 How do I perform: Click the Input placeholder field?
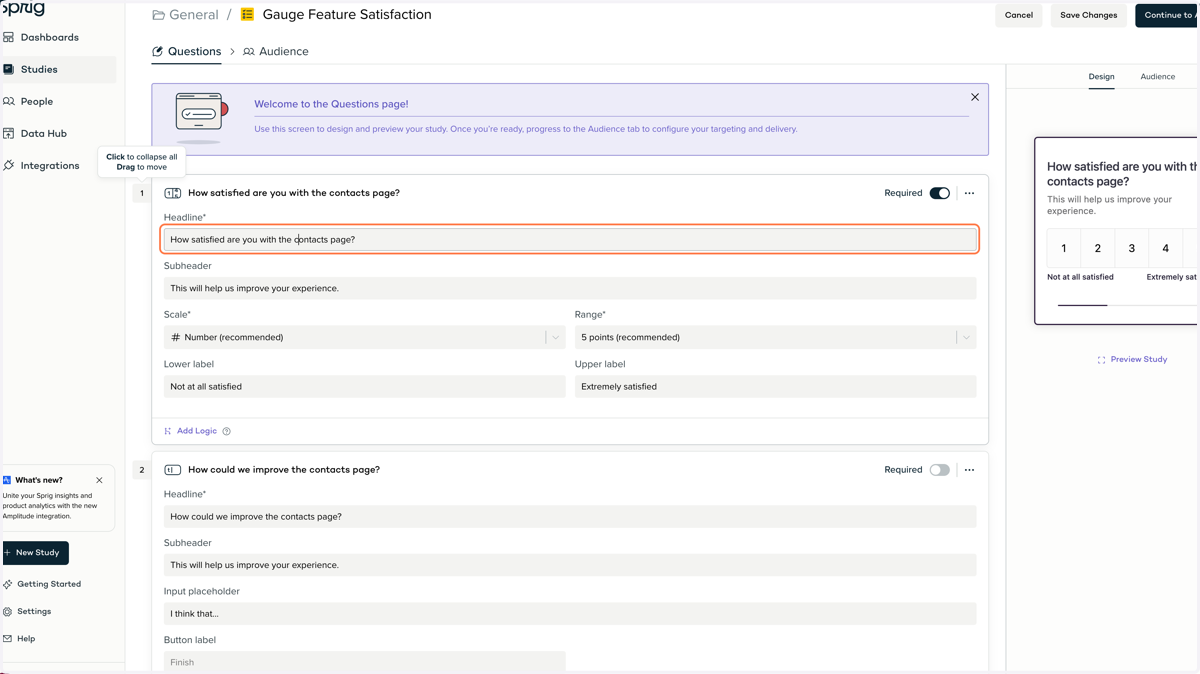(570, 613)
